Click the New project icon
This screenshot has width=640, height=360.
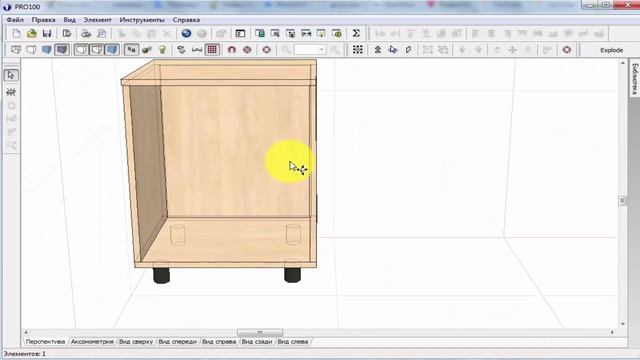click(16, 33)
